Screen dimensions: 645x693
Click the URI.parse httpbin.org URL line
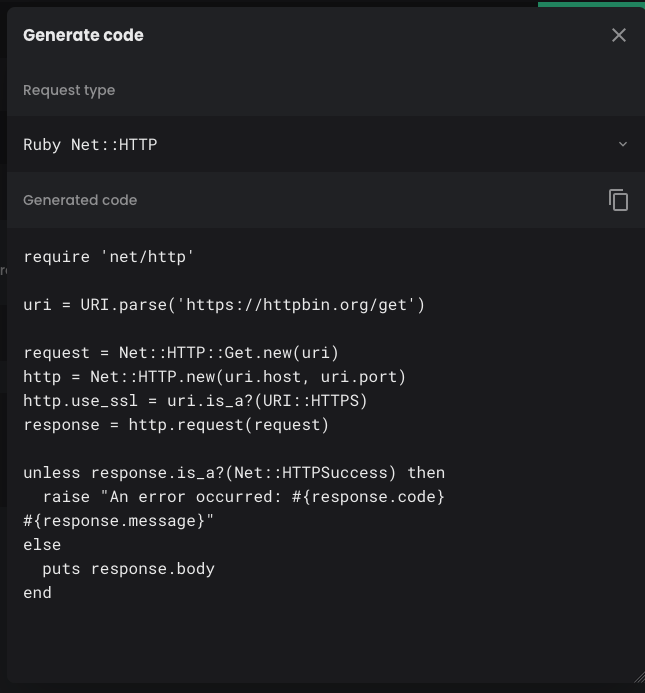224,305
